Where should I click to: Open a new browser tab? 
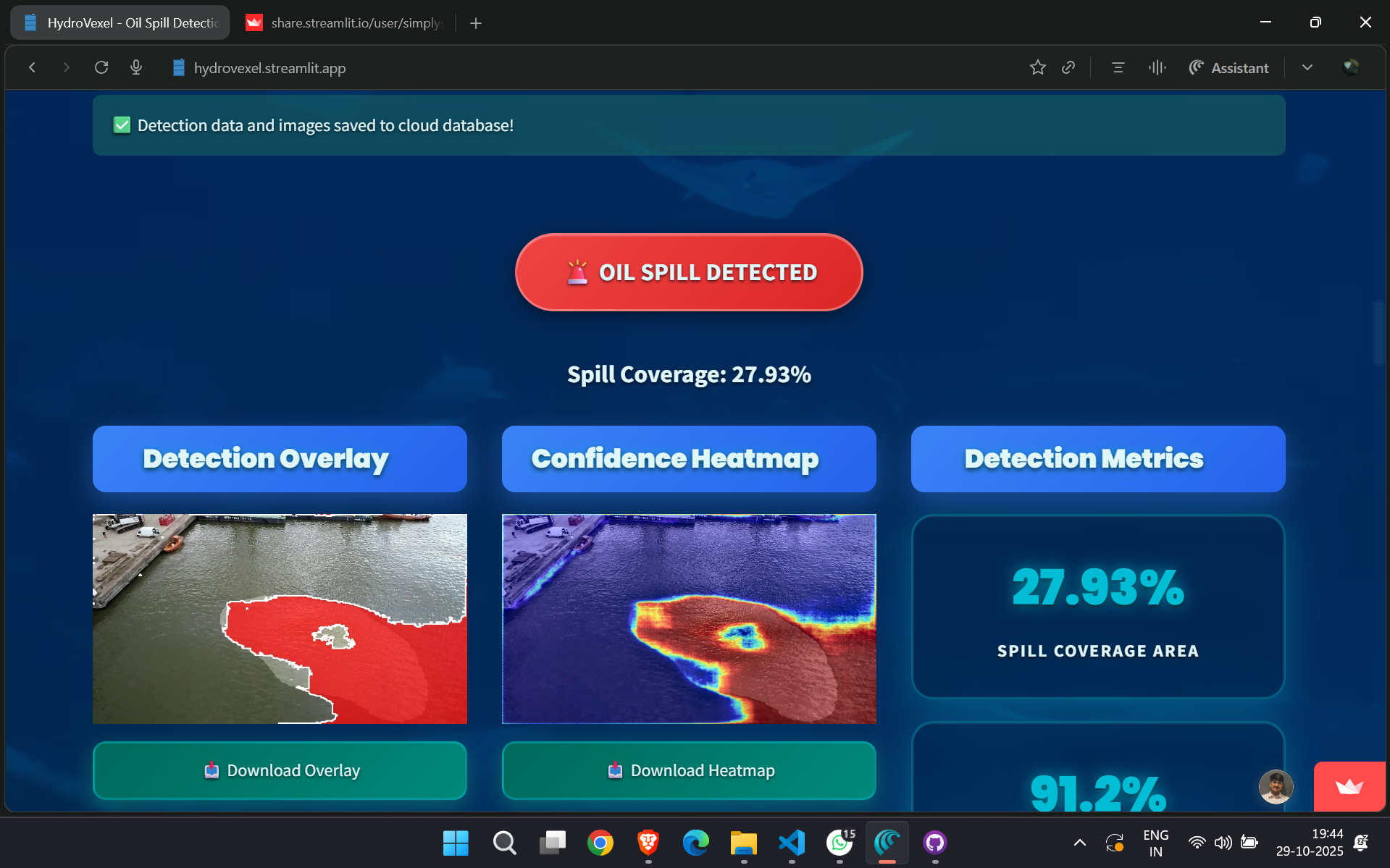(x=475, y=22)
